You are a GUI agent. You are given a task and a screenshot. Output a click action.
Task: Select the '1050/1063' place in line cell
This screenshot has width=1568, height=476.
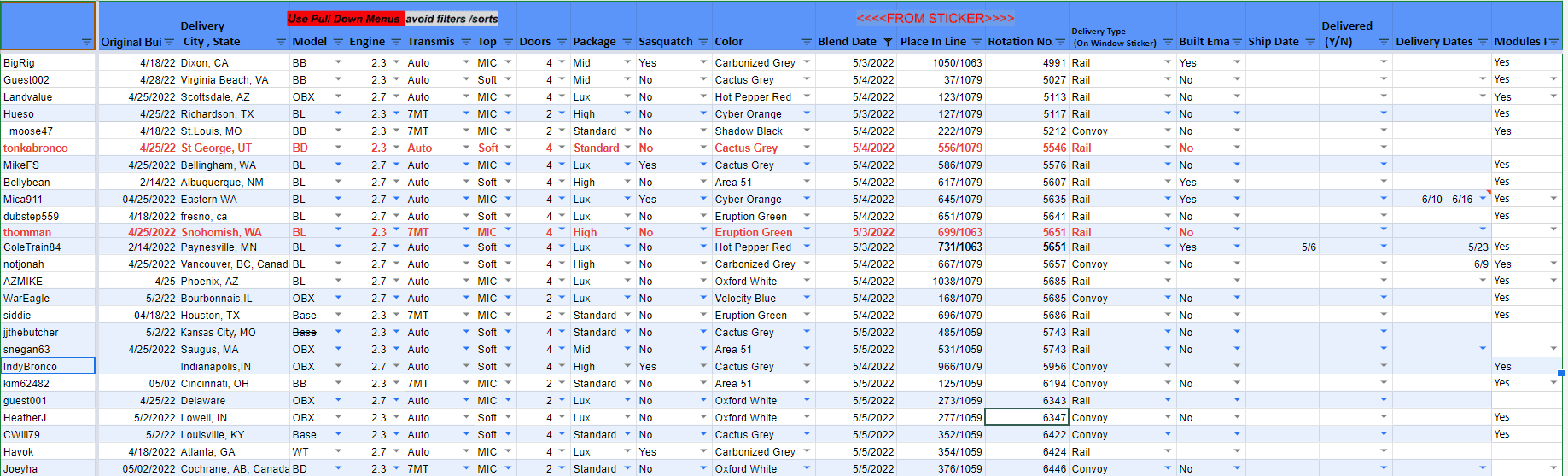pyautogui.click(x=941, y=62)
